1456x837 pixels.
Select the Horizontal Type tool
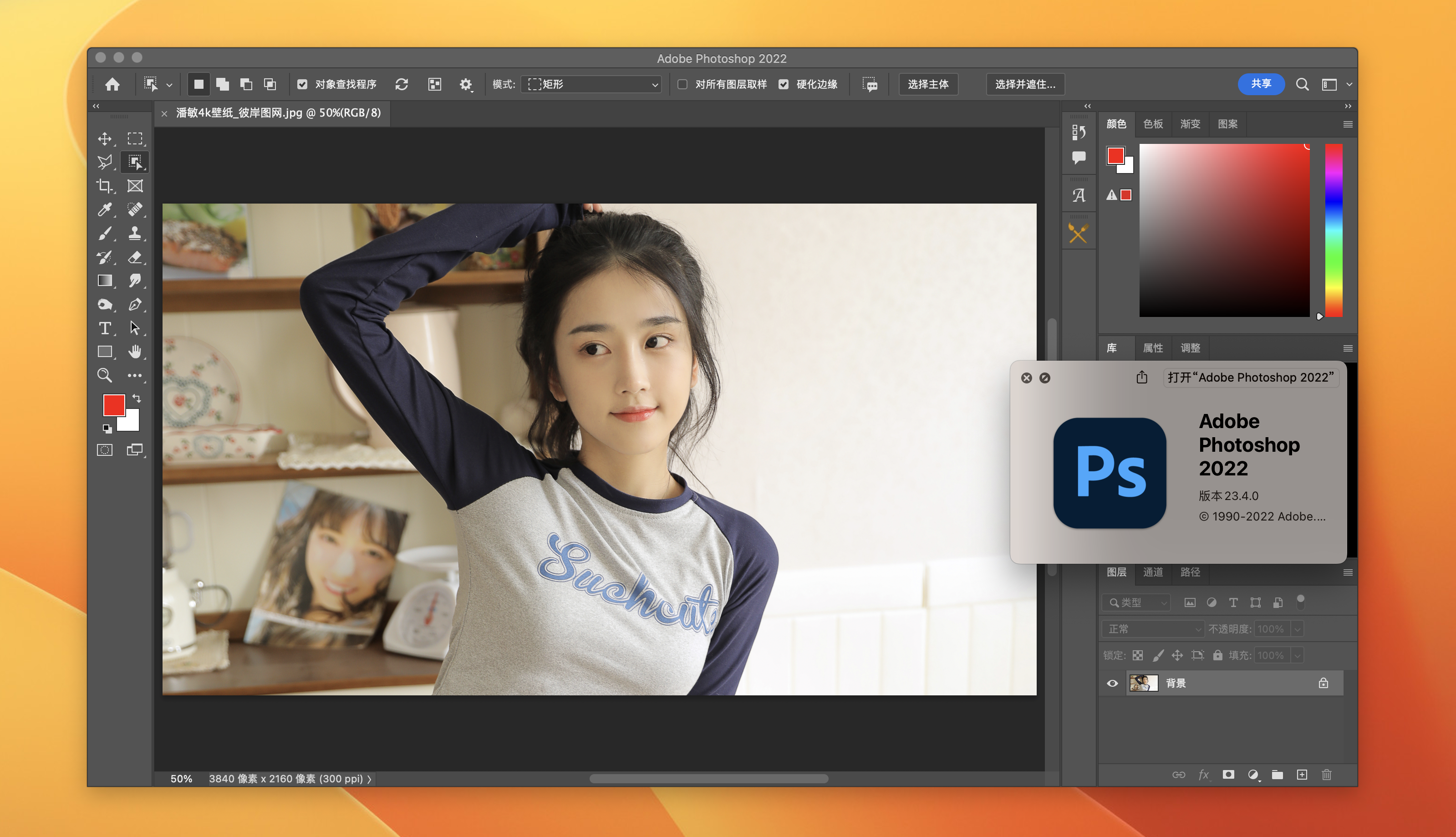105,328
